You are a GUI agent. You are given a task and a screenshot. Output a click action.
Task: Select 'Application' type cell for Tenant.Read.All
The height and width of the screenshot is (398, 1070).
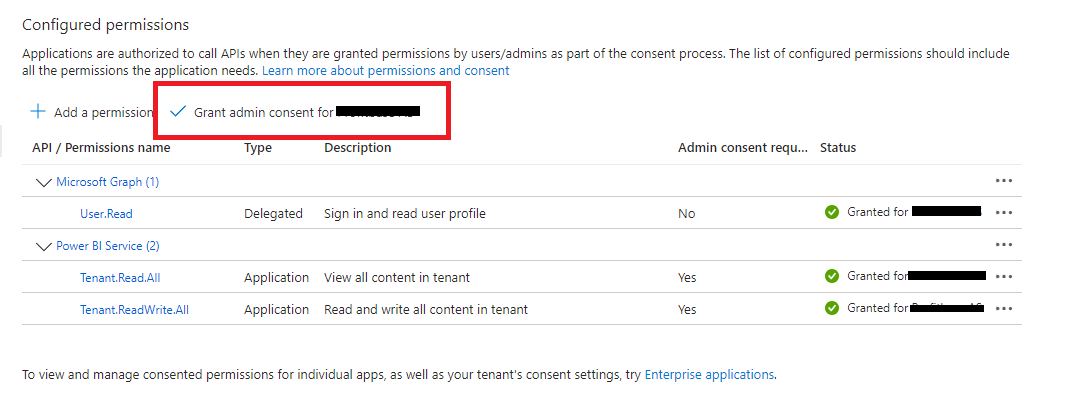[x=276, y=278]
